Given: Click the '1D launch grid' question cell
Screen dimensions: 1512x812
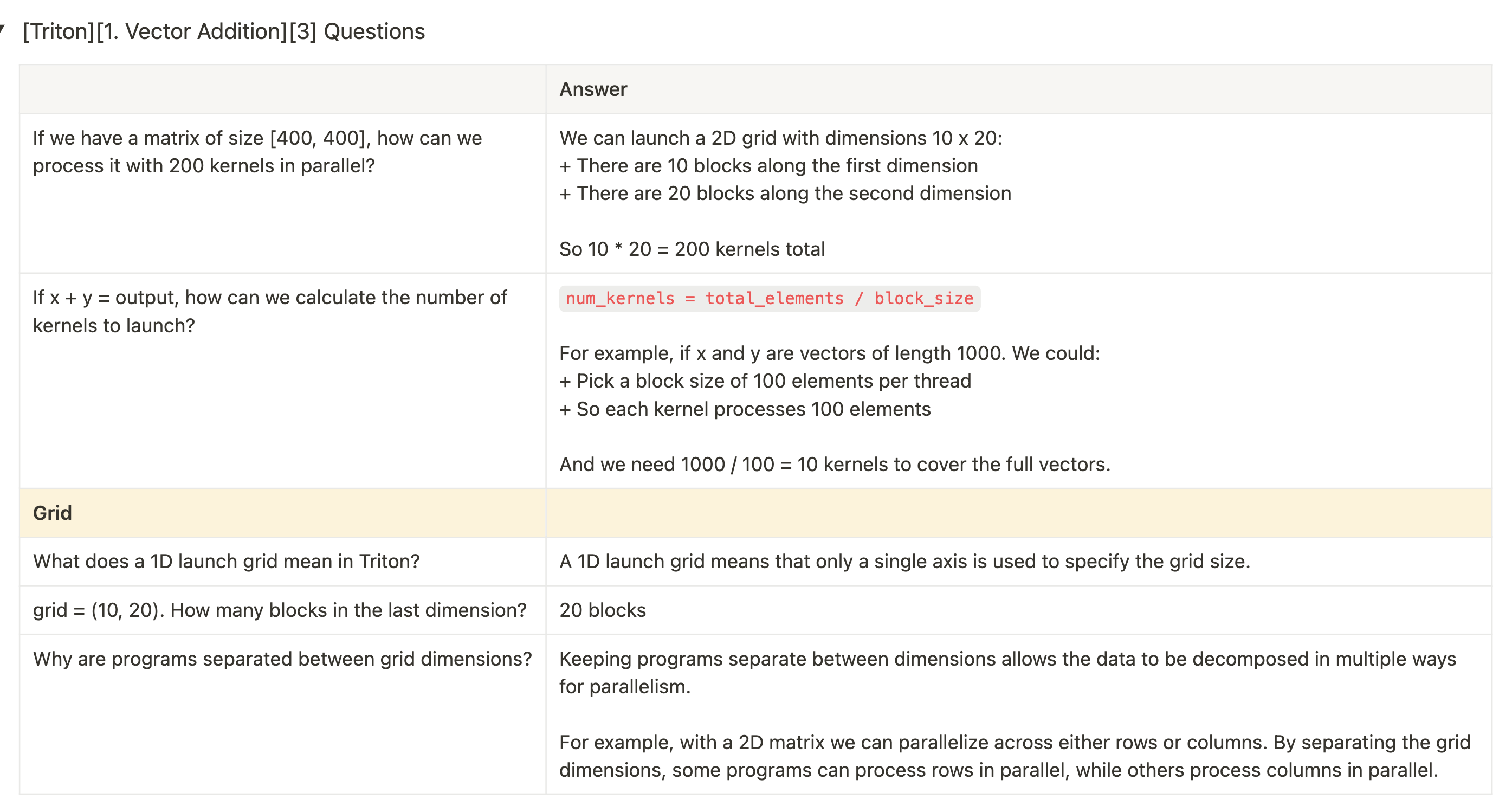Looking at the screenshot, I should (227, 561).
